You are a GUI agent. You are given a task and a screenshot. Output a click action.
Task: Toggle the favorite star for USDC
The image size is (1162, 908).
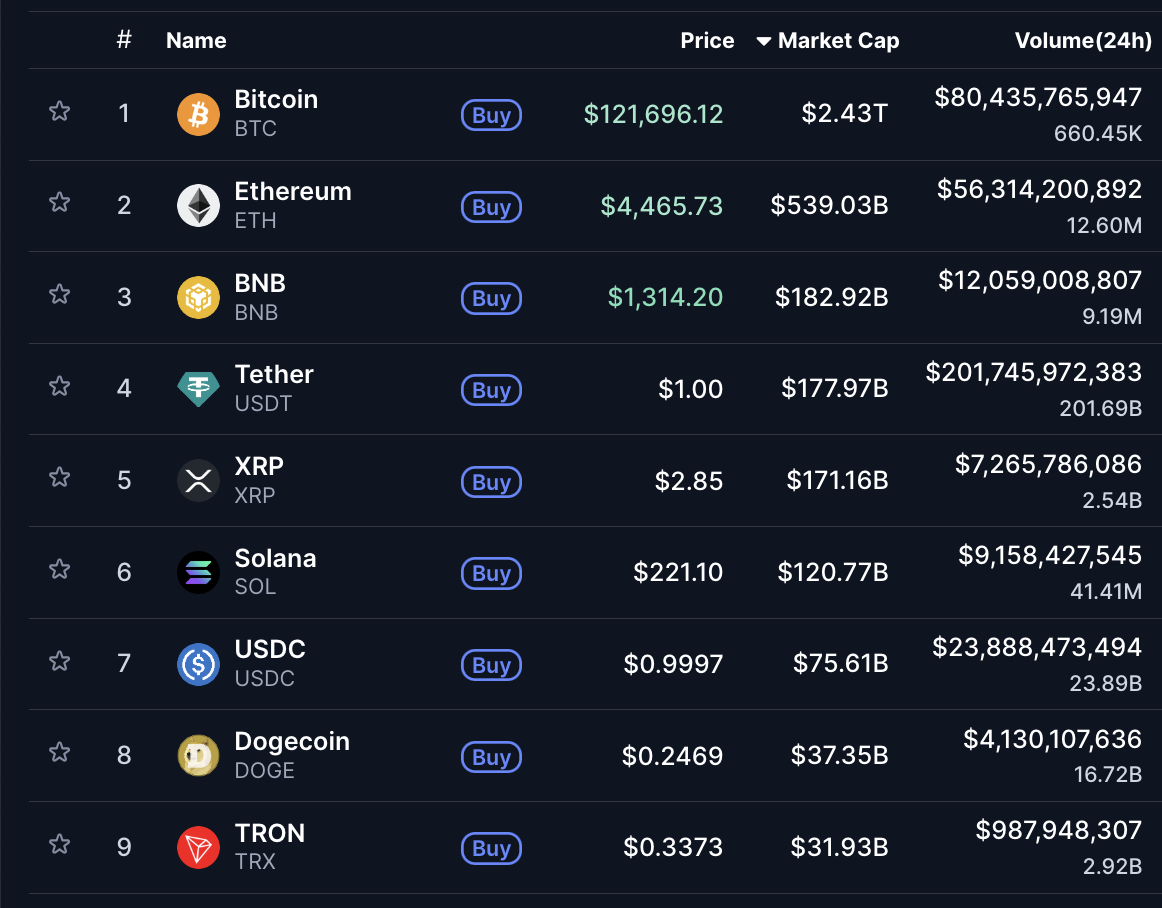click(60, 661)
